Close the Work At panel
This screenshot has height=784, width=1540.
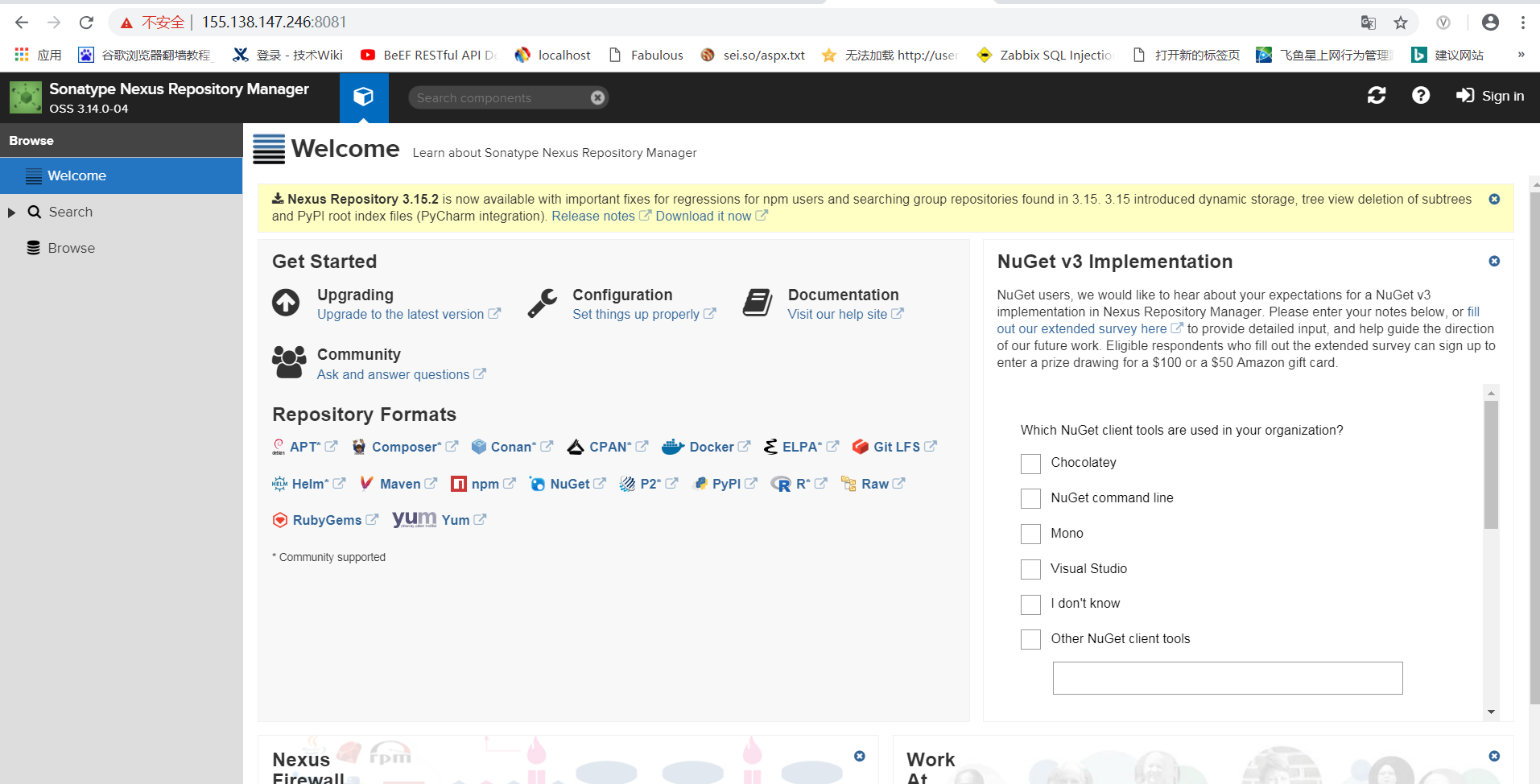[x=1494, y=756]
